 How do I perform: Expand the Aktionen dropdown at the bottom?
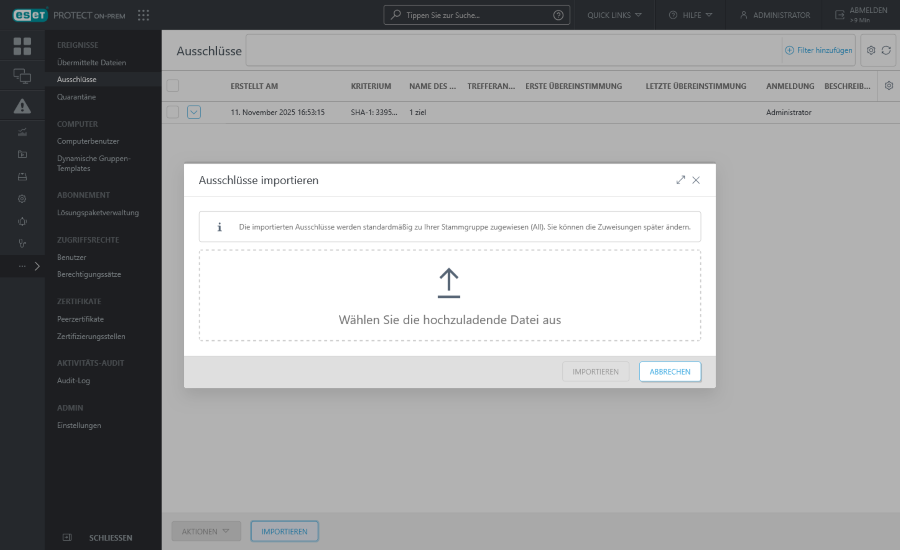coord(205,531)
